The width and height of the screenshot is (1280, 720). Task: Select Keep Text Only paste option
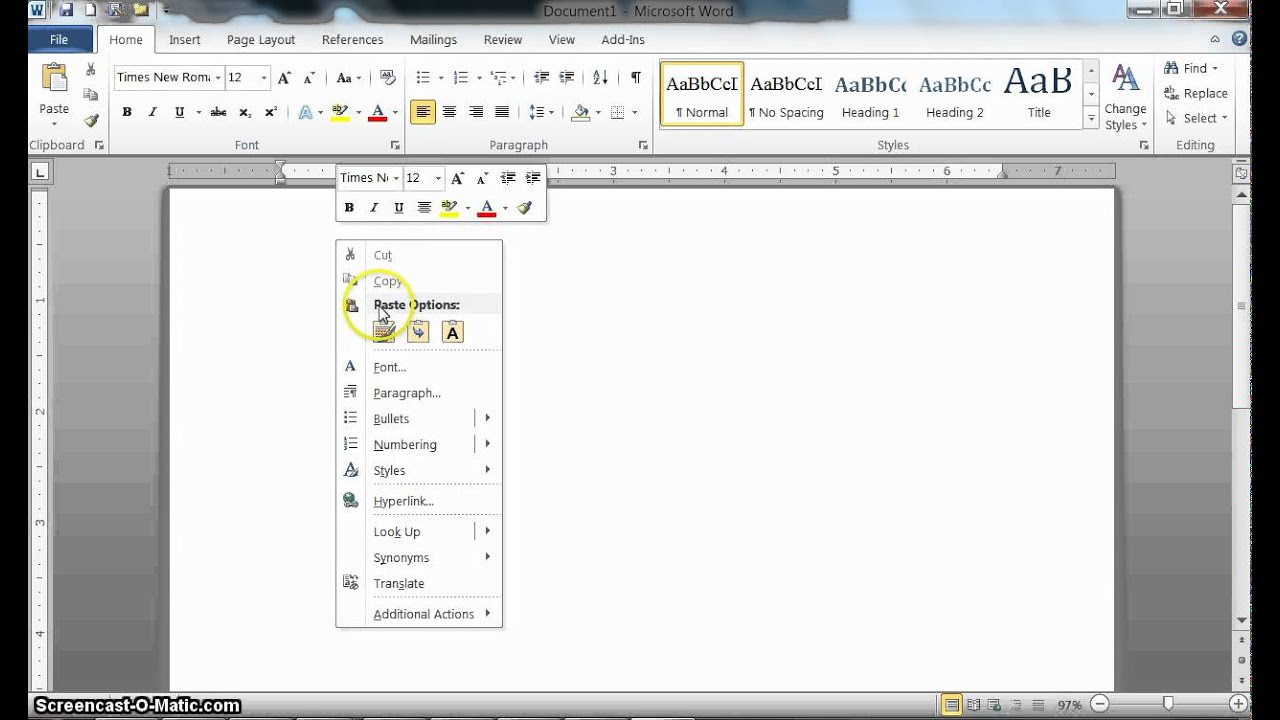[452, 331]
